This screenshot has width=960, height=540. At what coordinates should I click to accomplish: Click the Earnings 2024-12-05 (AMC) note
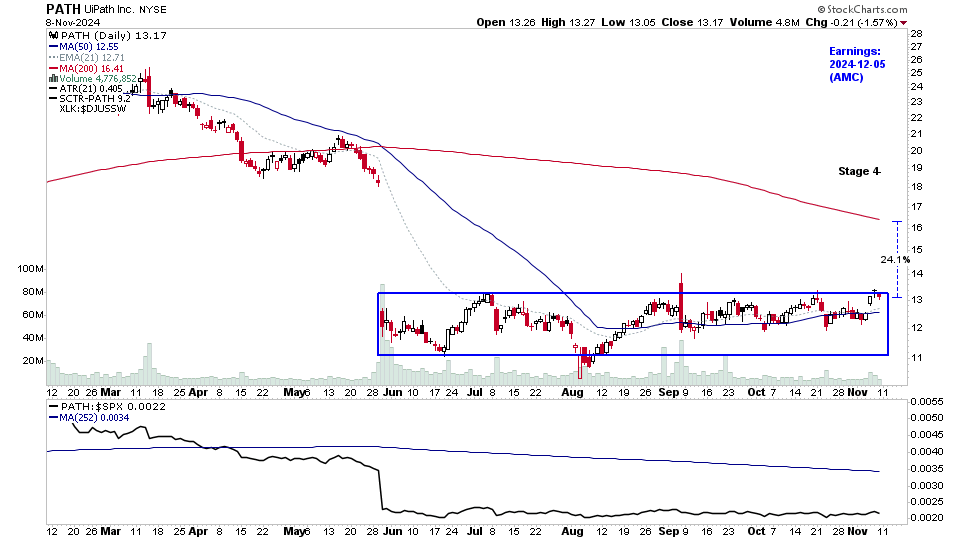pyautogui.click(x=857, y=64)
